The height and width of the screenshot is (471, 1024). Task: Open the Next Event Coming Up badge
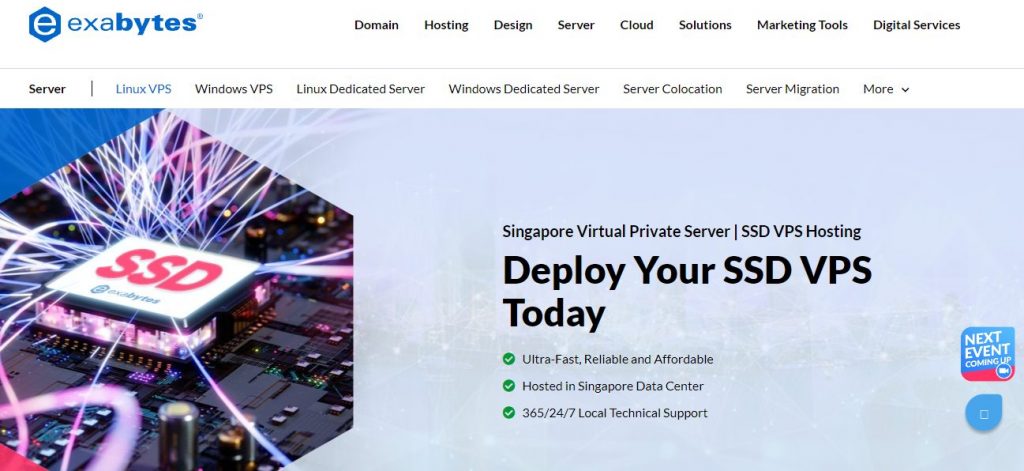987,354
